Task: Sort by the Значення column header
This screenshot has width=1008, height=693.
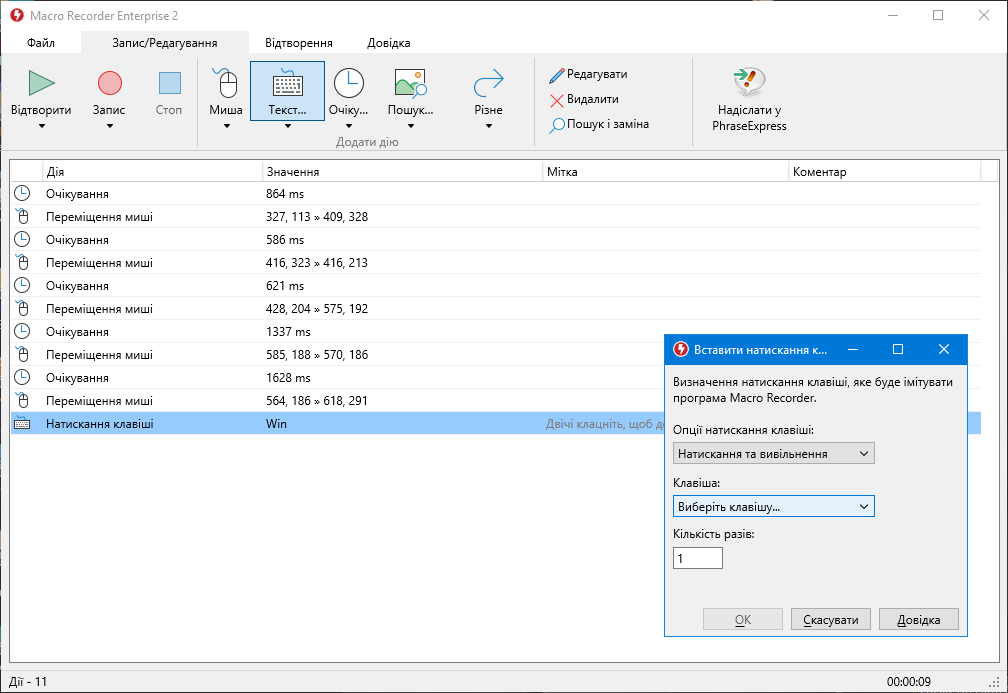Action: coord(402,172)
